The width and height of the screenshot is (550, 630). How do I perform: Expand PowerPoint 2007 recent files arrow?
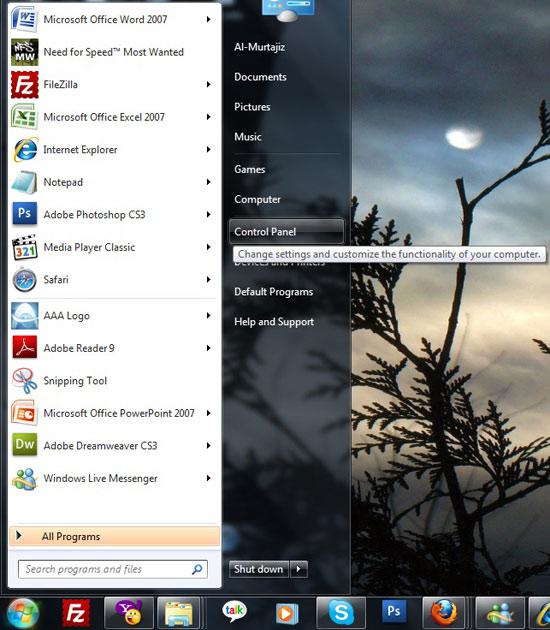[209, 413]
